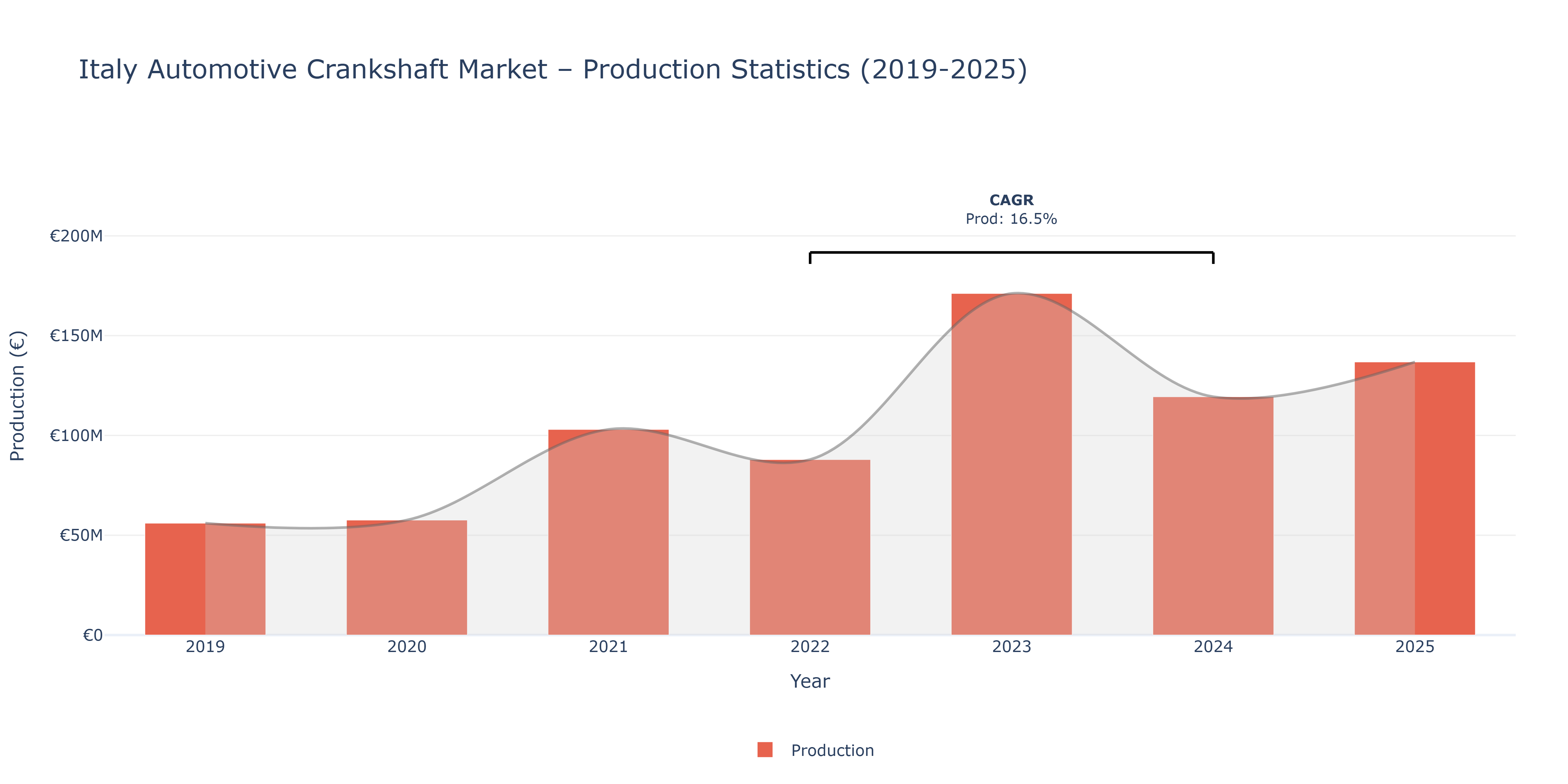Select the 2020 production bar

pos(407,578)
